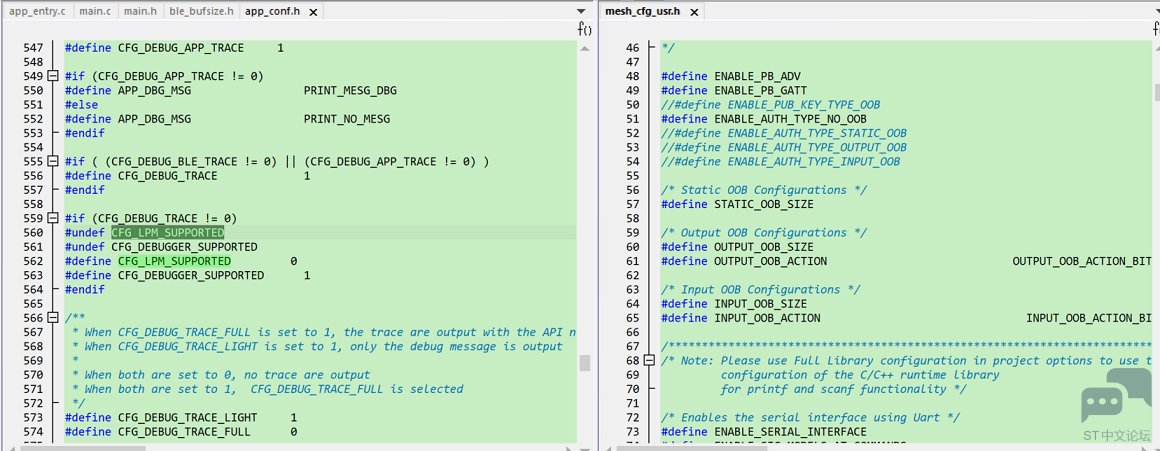Click CFG_DEBUG_APP_TRACE on line 547

click(x=181, y=47)
